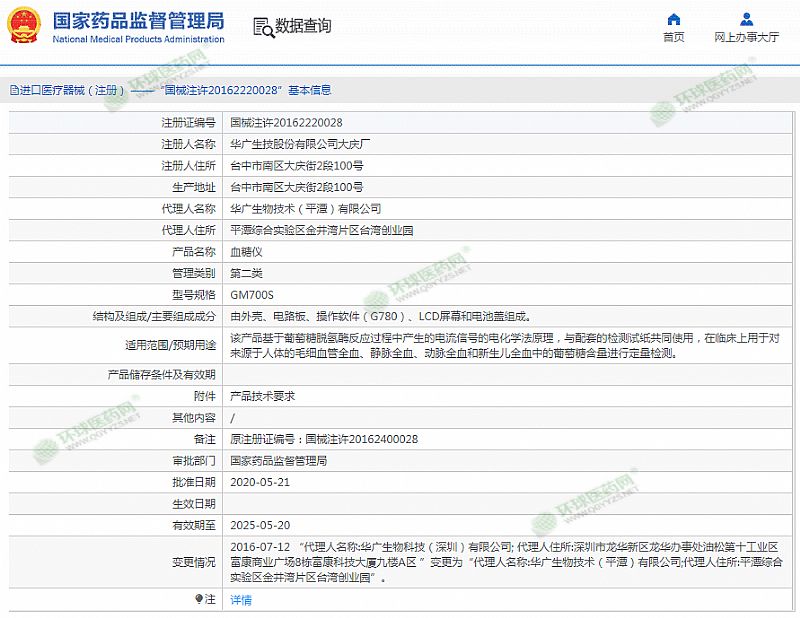Image resolution: width=800 pixels, height=618 pixels.
Task: Click the expiry date 2025-05-20
Action: [x=259, y=524]
